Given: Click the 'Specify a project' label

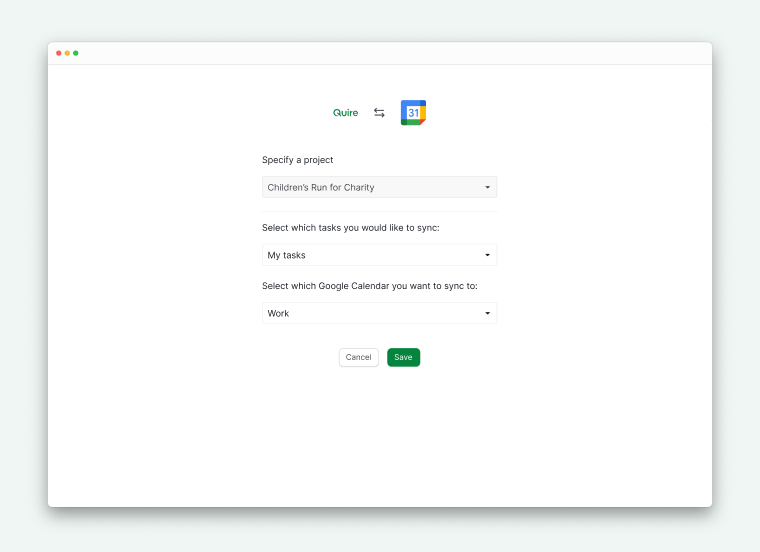Looking at the screenshot, I should 298,160.
